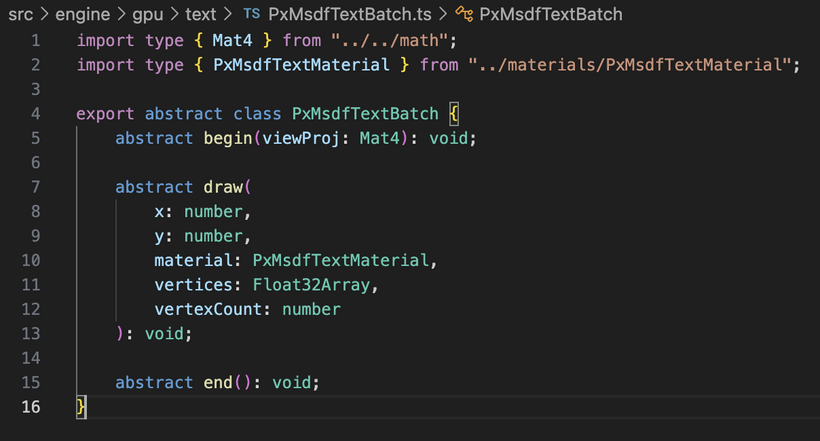Screen dimensions: 820x441
Task: Click the closing brace on line 16
Action: [x=82, y=407]
